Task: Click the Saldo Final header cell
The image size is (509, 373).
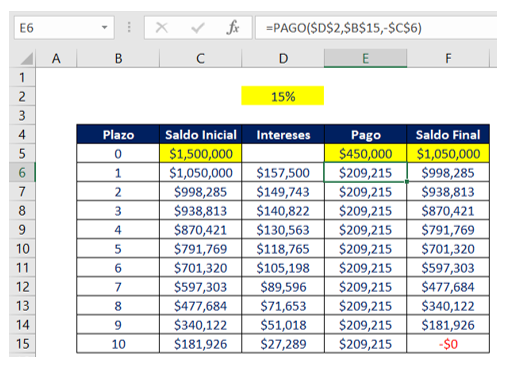Action: click(x=448, y=135)
